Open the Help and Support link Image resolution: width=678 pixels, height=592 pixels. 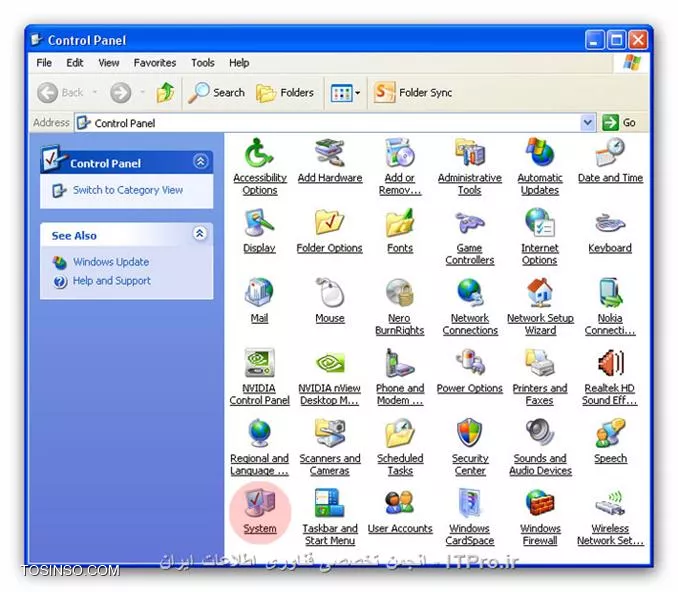[112, 281]
